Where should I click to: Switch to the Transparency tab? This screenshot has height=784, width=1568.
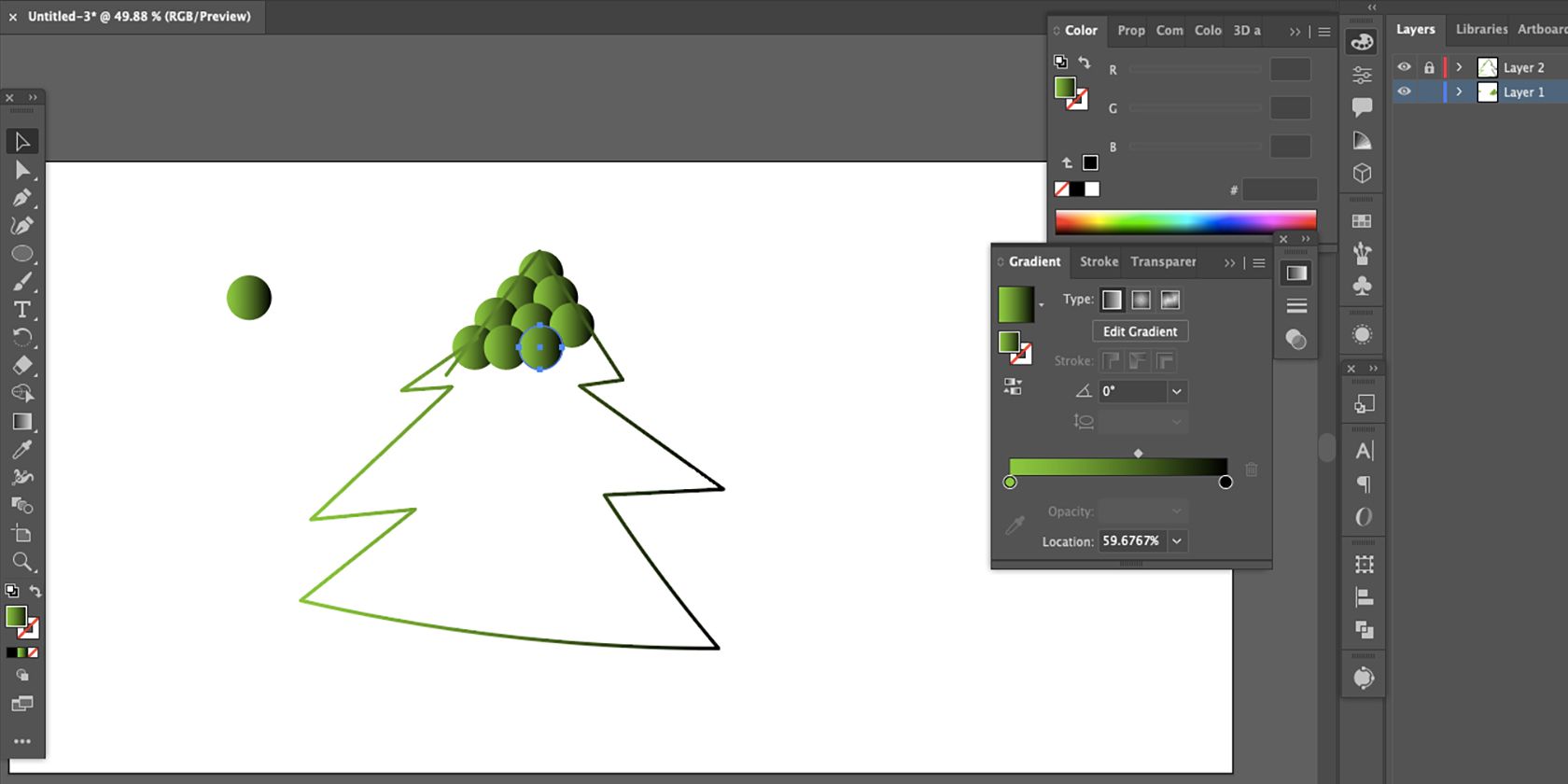click(x=1163, y=261)
